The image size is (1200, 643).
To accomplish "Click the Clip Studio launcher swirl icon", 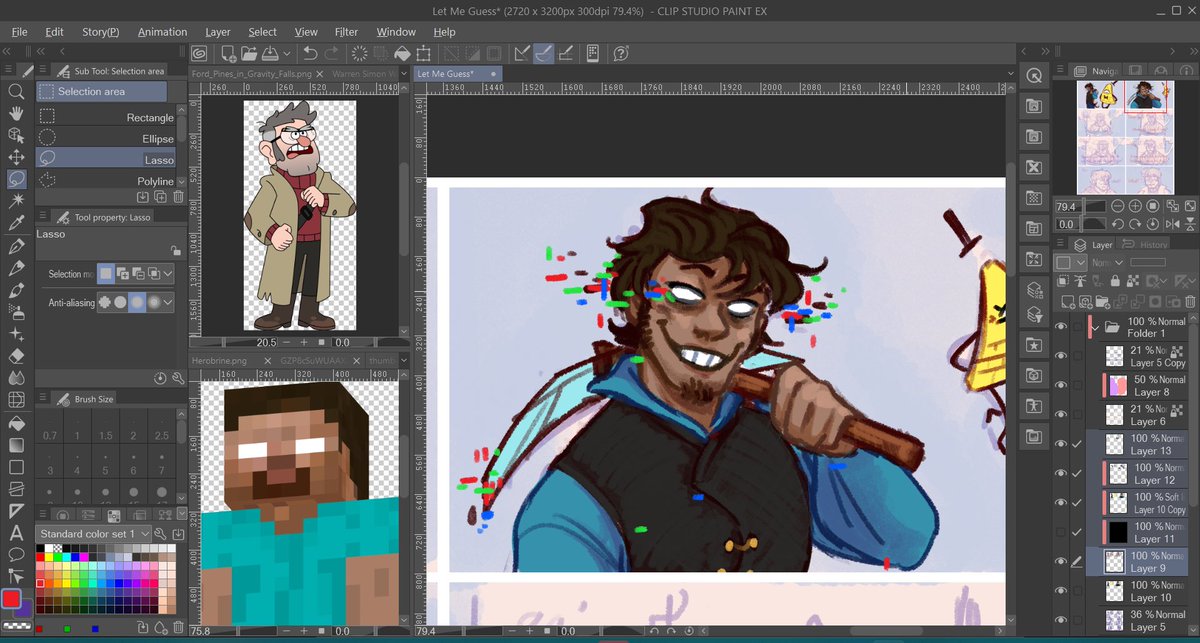I will 199,54.
